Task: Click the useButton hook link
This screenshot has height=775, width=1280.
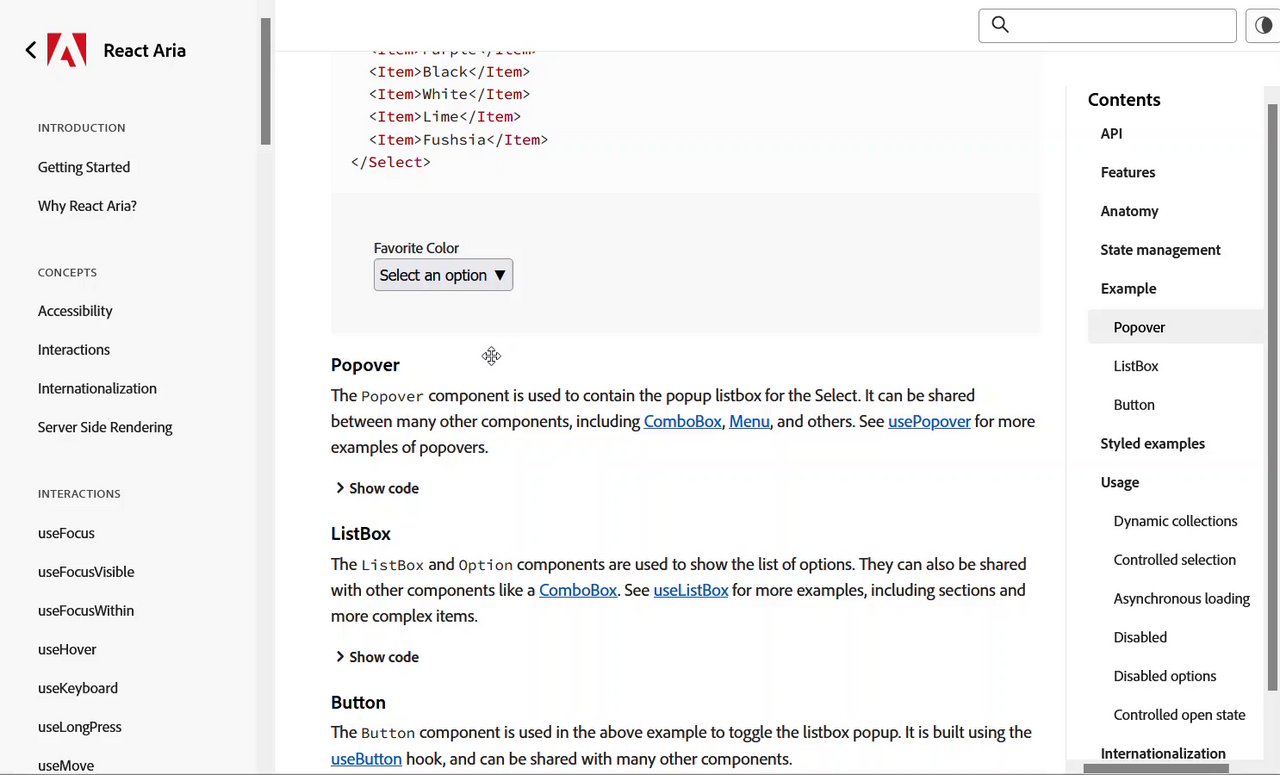Action: tap(366, 758)
